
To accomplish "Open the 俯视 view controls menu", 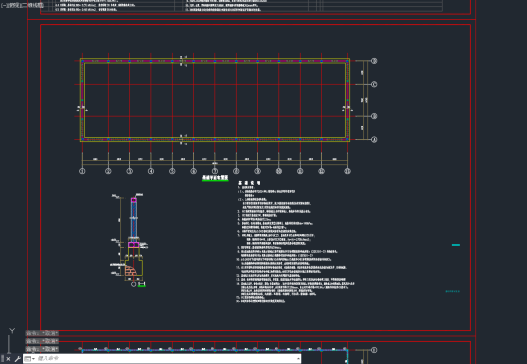I will [13, 5].
